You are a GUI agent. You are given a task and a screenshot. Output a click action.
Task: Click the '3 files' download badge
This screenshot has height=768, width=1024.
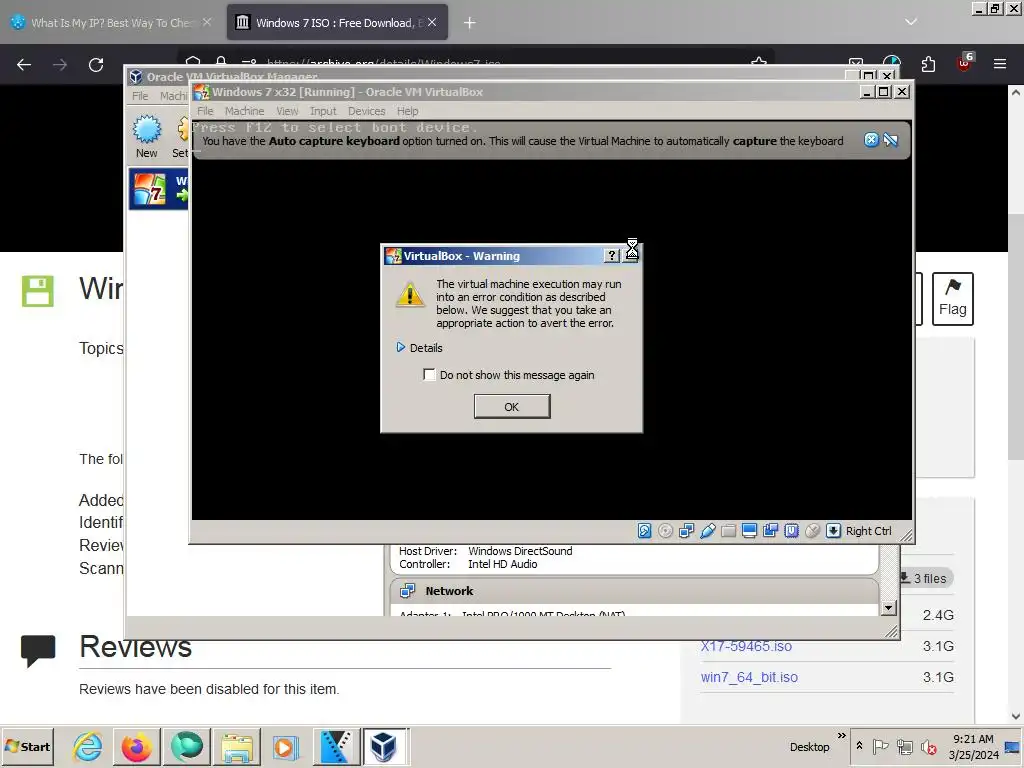click(925, 578)
